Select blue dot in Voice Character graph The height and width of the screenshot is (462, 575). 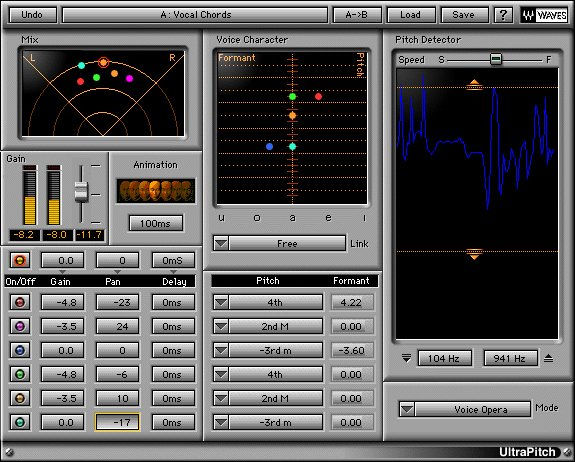270,146
